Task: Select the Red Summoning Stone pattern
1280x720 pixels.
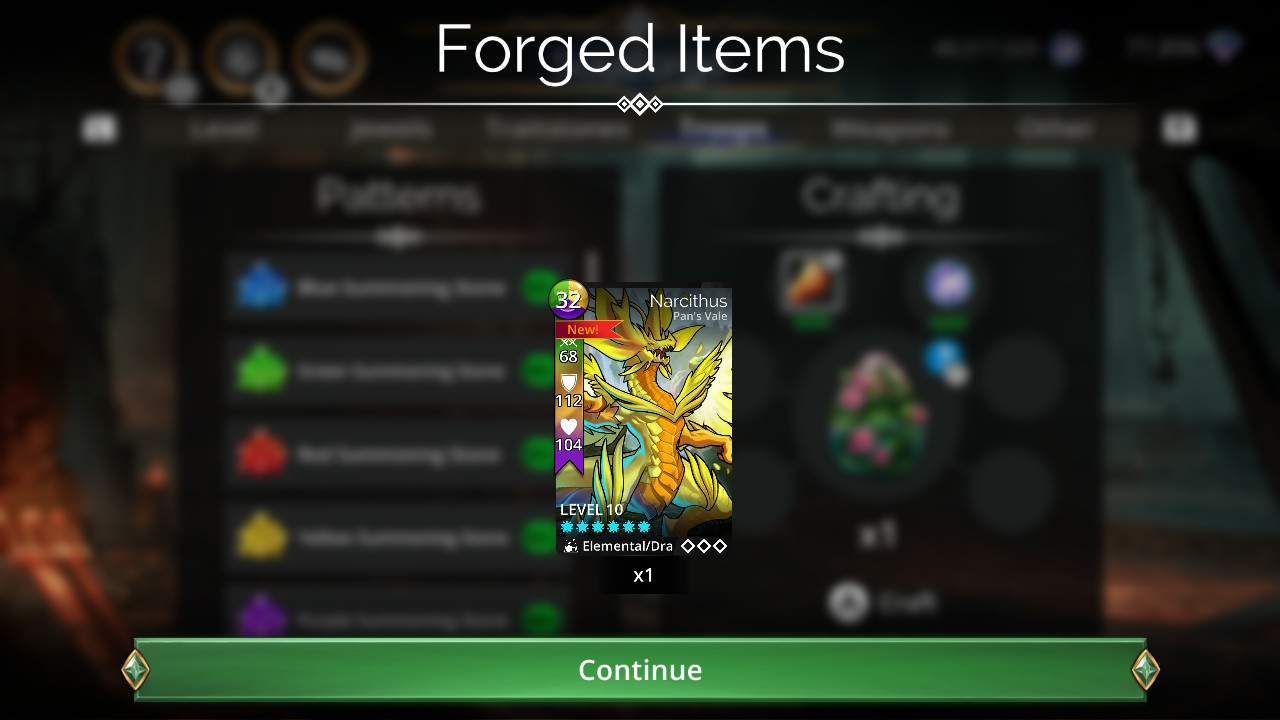Action: coord(398,455)
